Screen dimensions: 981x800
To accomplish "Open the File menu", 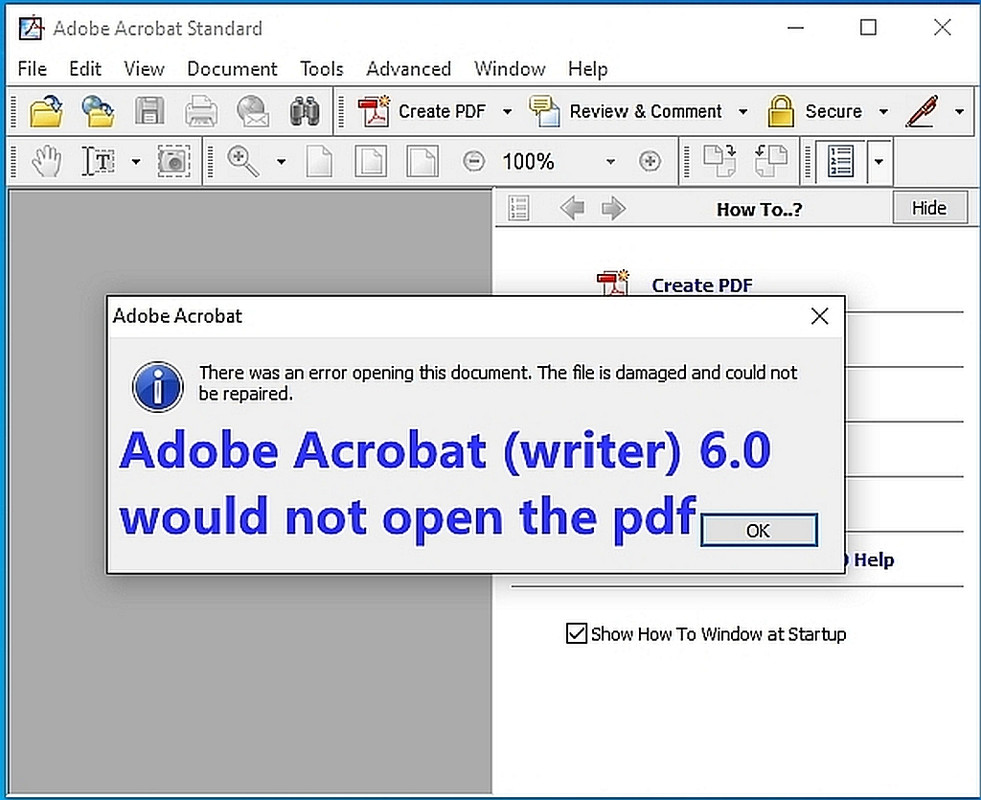I will pyautogui.click(x=32, y=68).
